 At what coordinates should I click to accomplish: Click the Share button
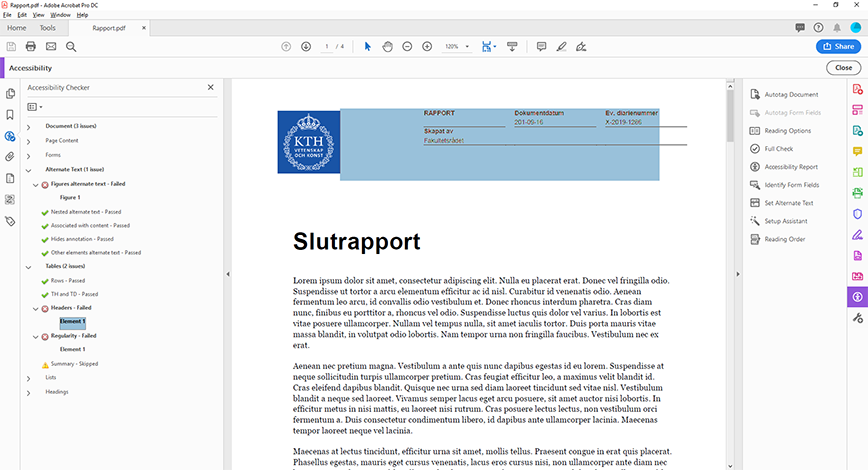pyautogui.click(x=837, y=47)
